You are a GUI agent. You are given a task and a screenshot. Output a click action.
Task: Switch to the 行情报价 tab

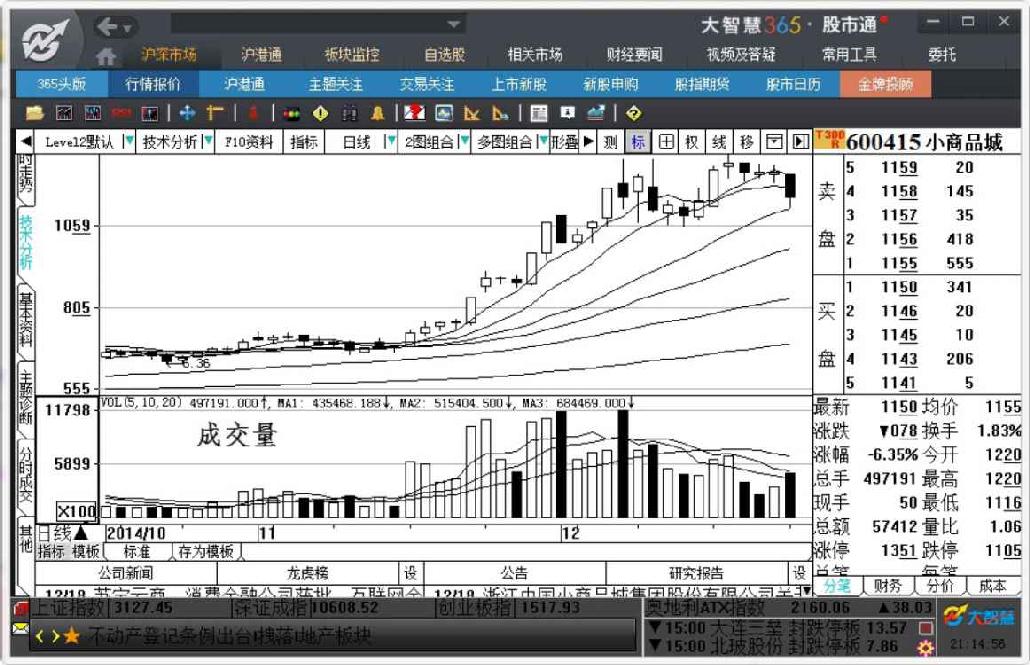click(153, 84)
